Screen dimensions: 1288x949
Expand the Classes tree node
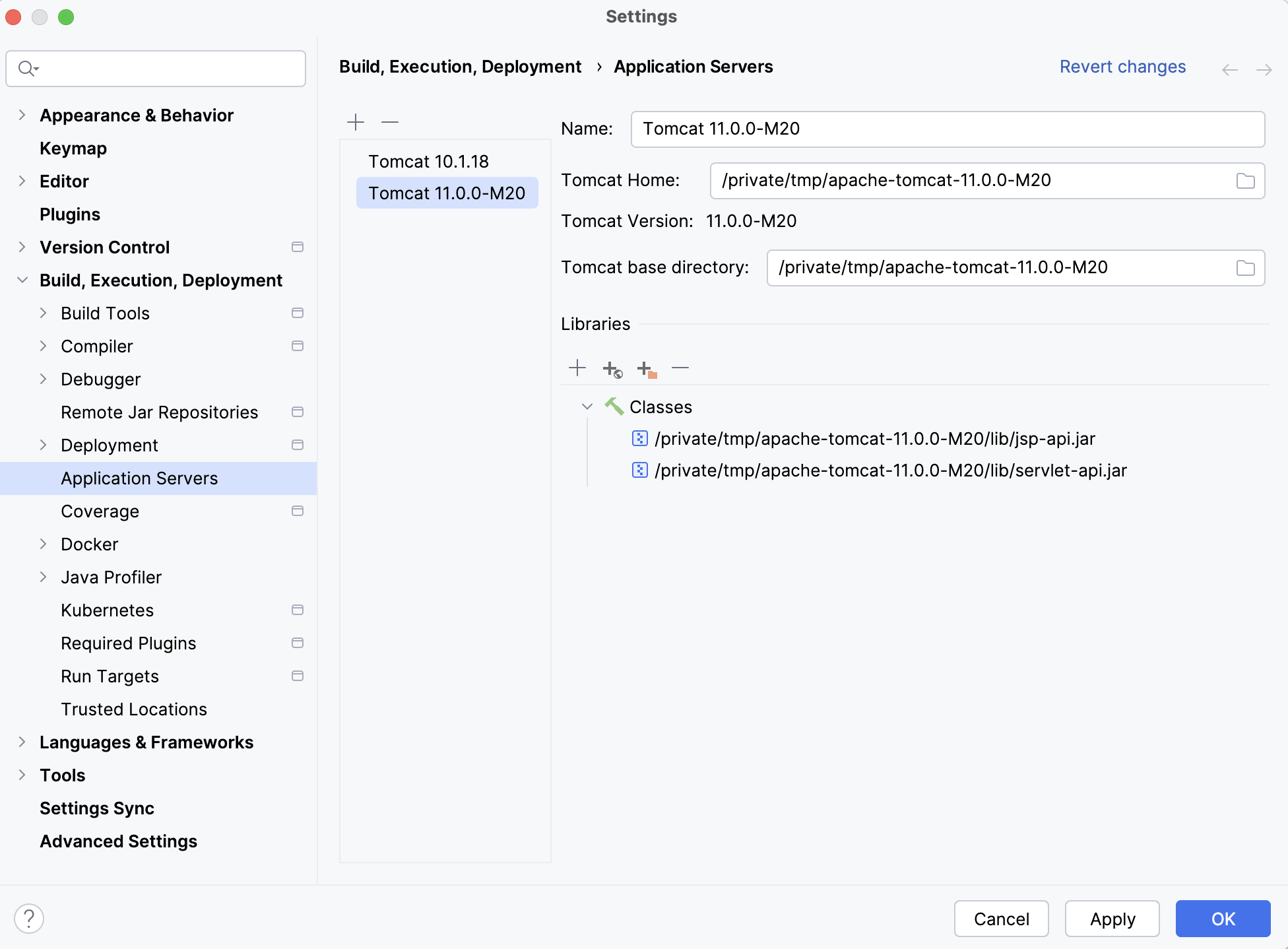pyautogui.click(x=587, y=406)
